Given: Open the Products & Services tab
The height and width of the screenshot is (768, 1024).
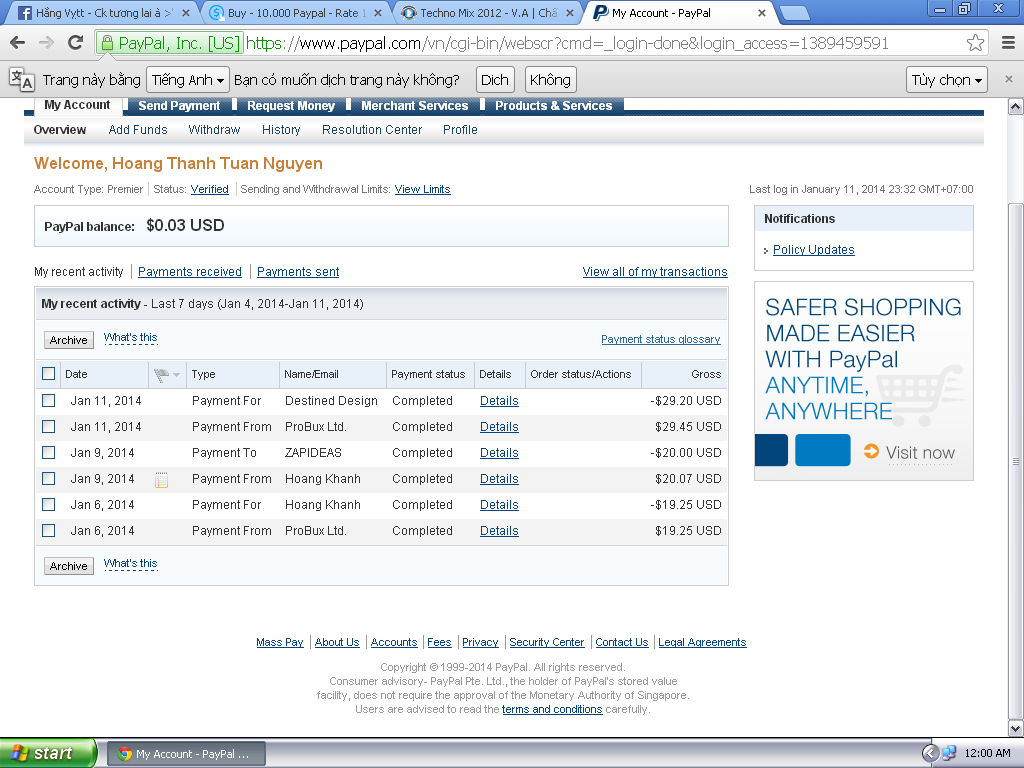Looking at the screenshot, I should pos(553,106).
